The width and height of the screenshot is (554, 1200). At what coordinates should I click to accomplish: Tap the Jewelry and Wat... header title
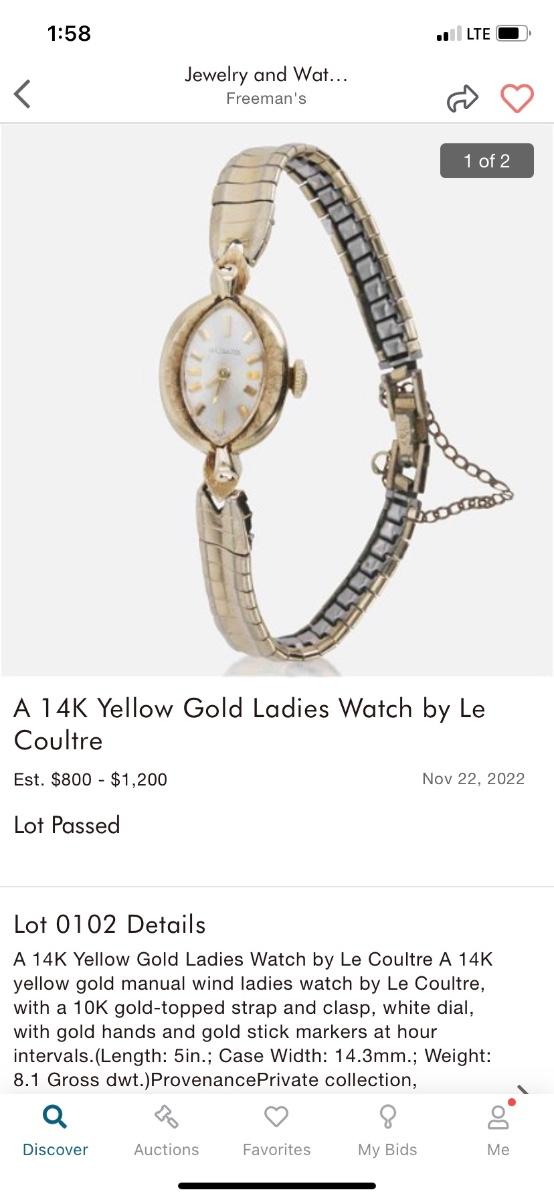point(266,74)
